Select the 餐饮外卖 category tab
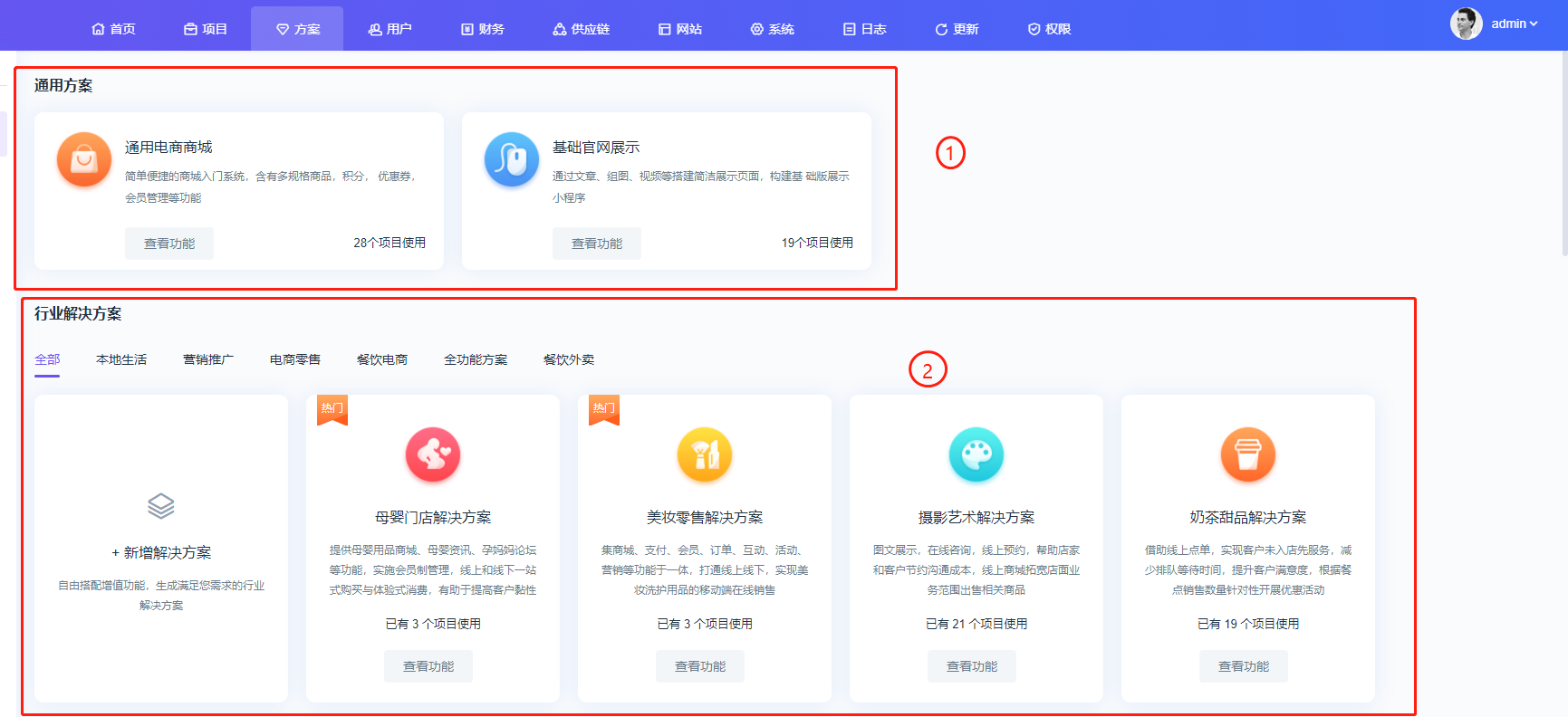The width and height of the screenshot is (1568, 717). [x=569, y=359]
